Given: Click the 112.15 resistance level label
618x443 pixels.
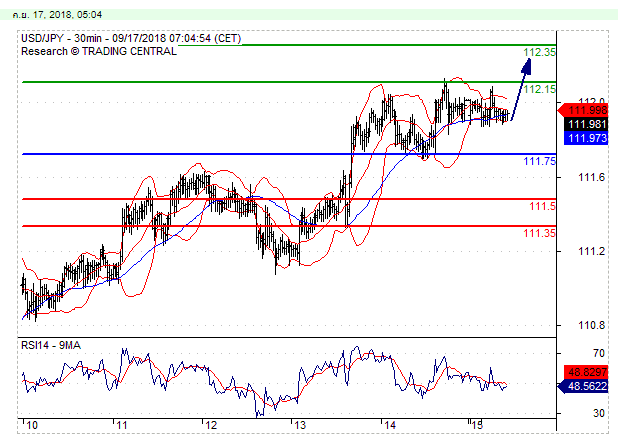Looking at the screenshot, I should (x=539, y=89).
